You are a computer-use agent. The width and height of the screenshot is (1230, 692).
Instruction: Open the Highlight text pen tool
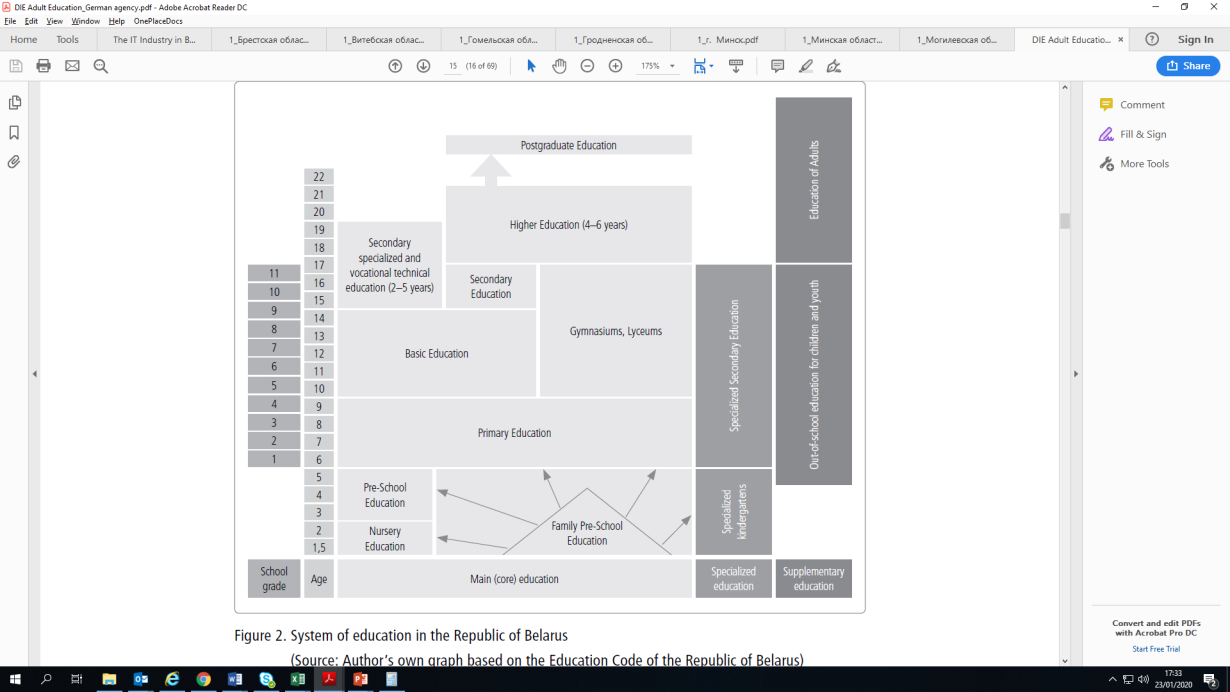click(806, 66)
